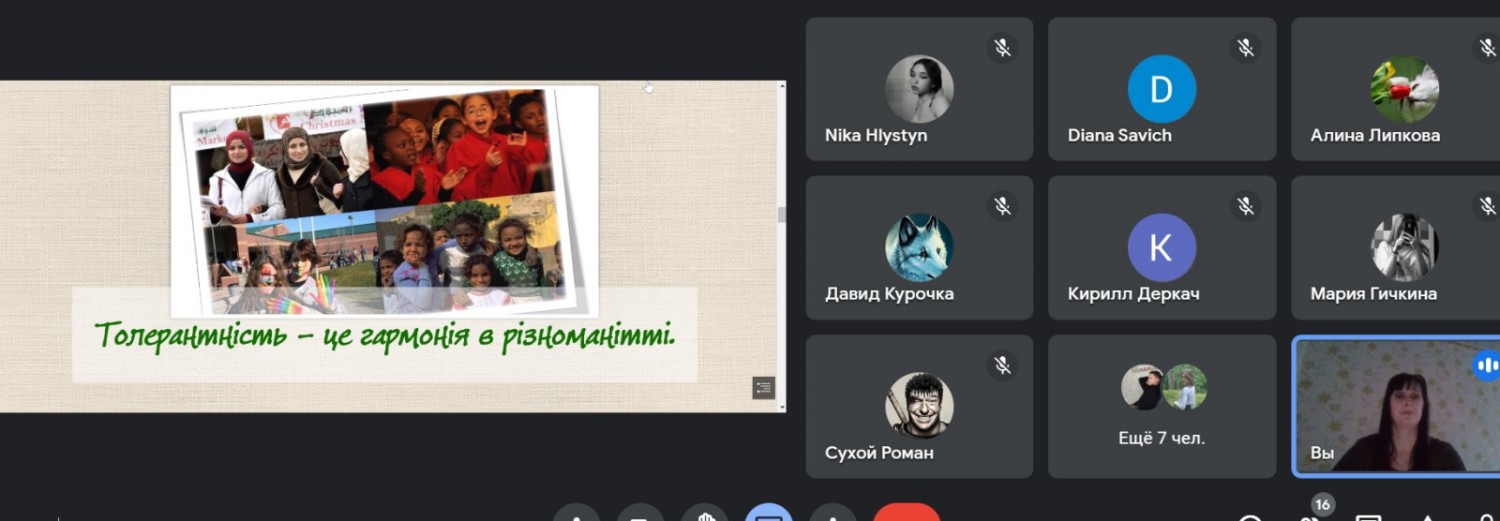
Task: Click Мария Гичкина's black-and-white avatar
Action: click(x=1404, y=248)
